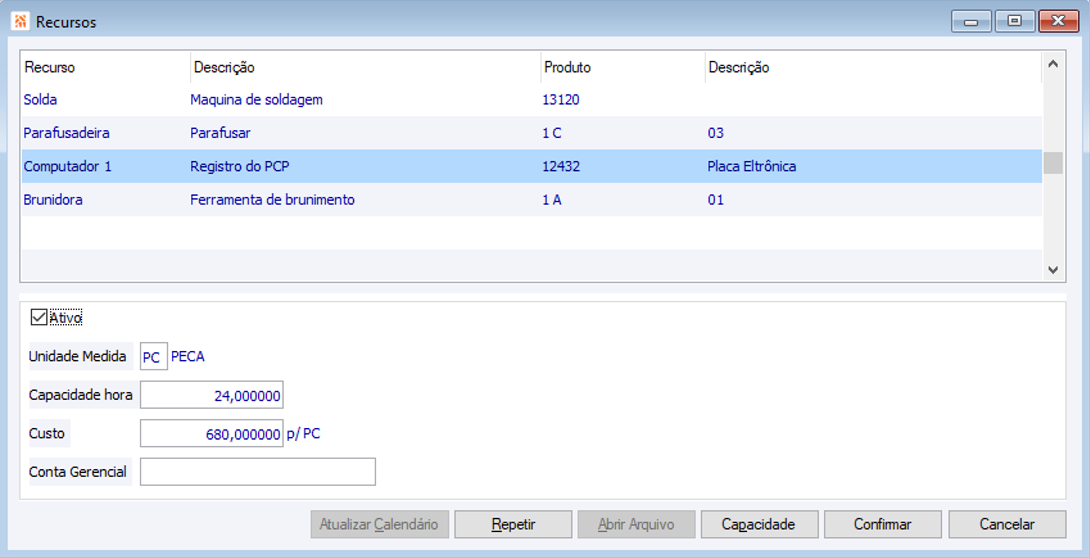Viewport: 1090px width, 558px height.
Task: Click the Ferramenta de brunimento cell
Action: coord(272,199)
